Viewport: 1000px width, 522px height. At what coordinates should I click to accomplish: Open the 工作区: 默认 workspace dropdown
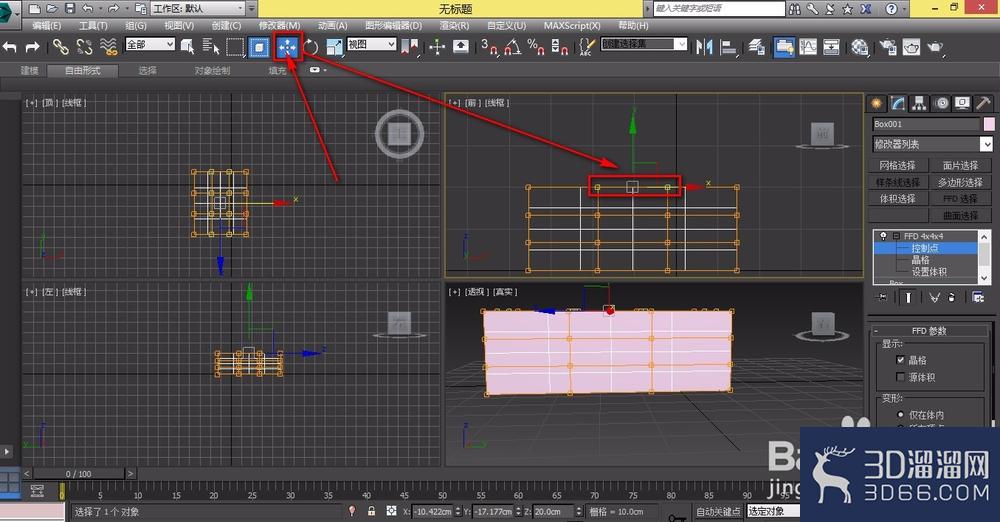198,8
